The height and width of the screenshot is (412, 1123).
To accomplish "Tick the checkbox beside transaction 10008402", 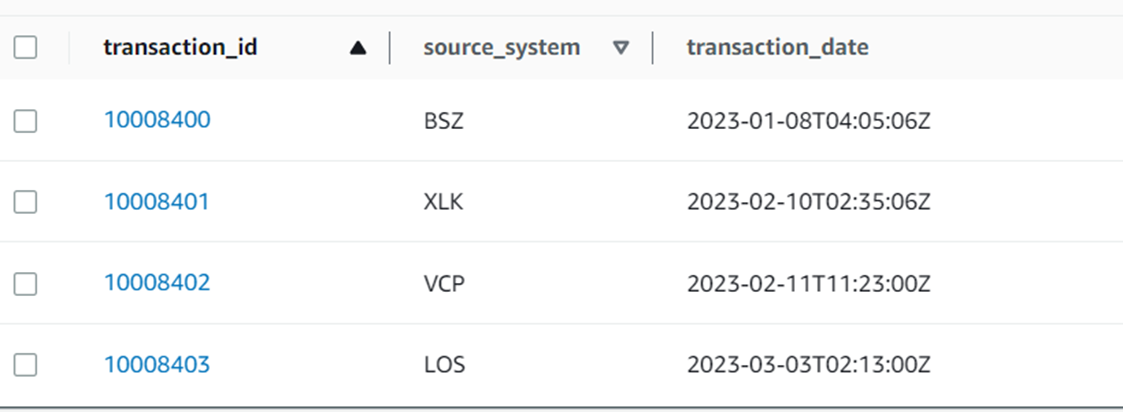I will pos(26,284).
